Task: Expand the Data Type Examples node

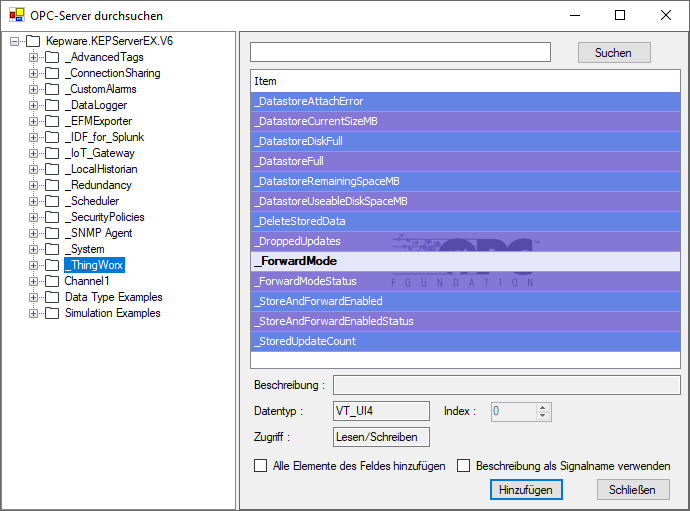Action: pos(33,297)
